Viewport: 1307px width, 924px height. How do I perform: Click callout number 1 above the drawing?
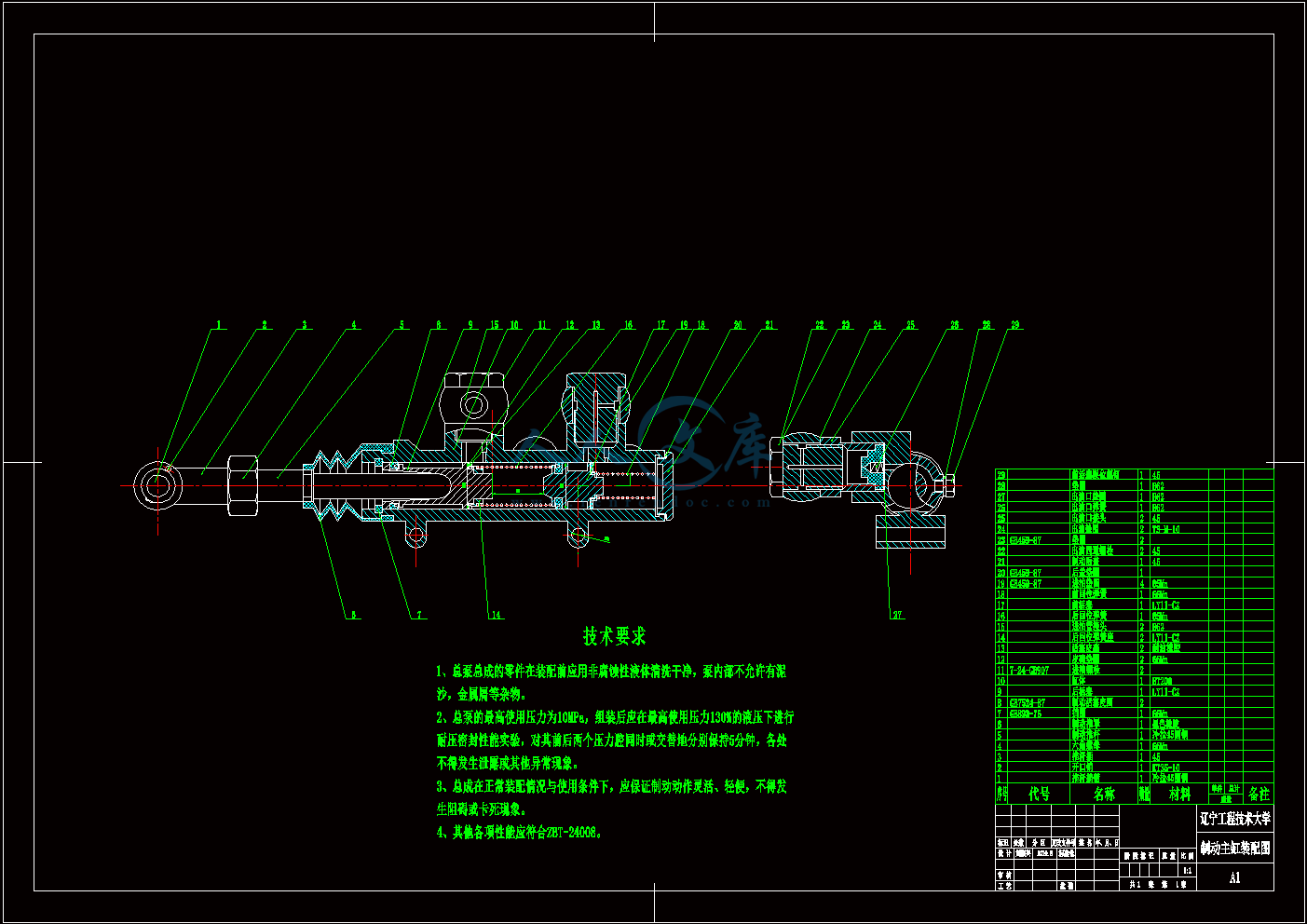220,325
